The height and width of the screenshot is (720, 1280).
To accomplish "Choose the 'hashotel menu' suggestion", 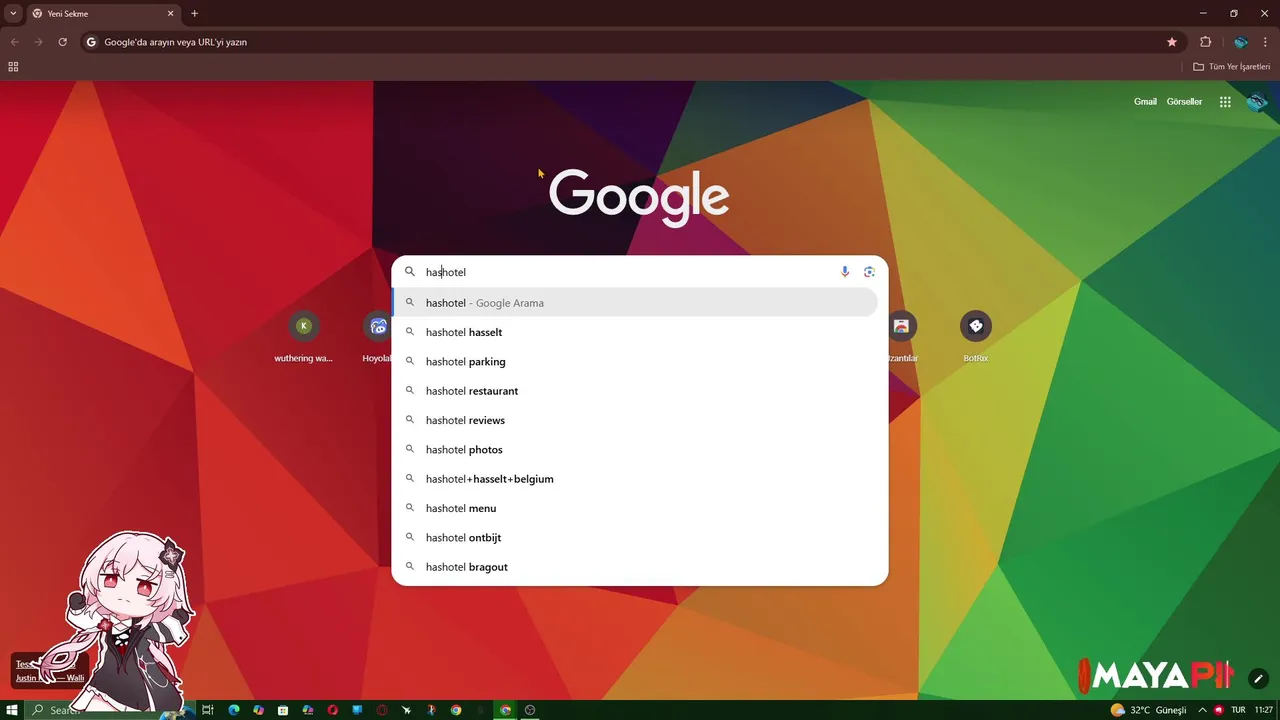I will pyautogui.click(x=635, y=508).
